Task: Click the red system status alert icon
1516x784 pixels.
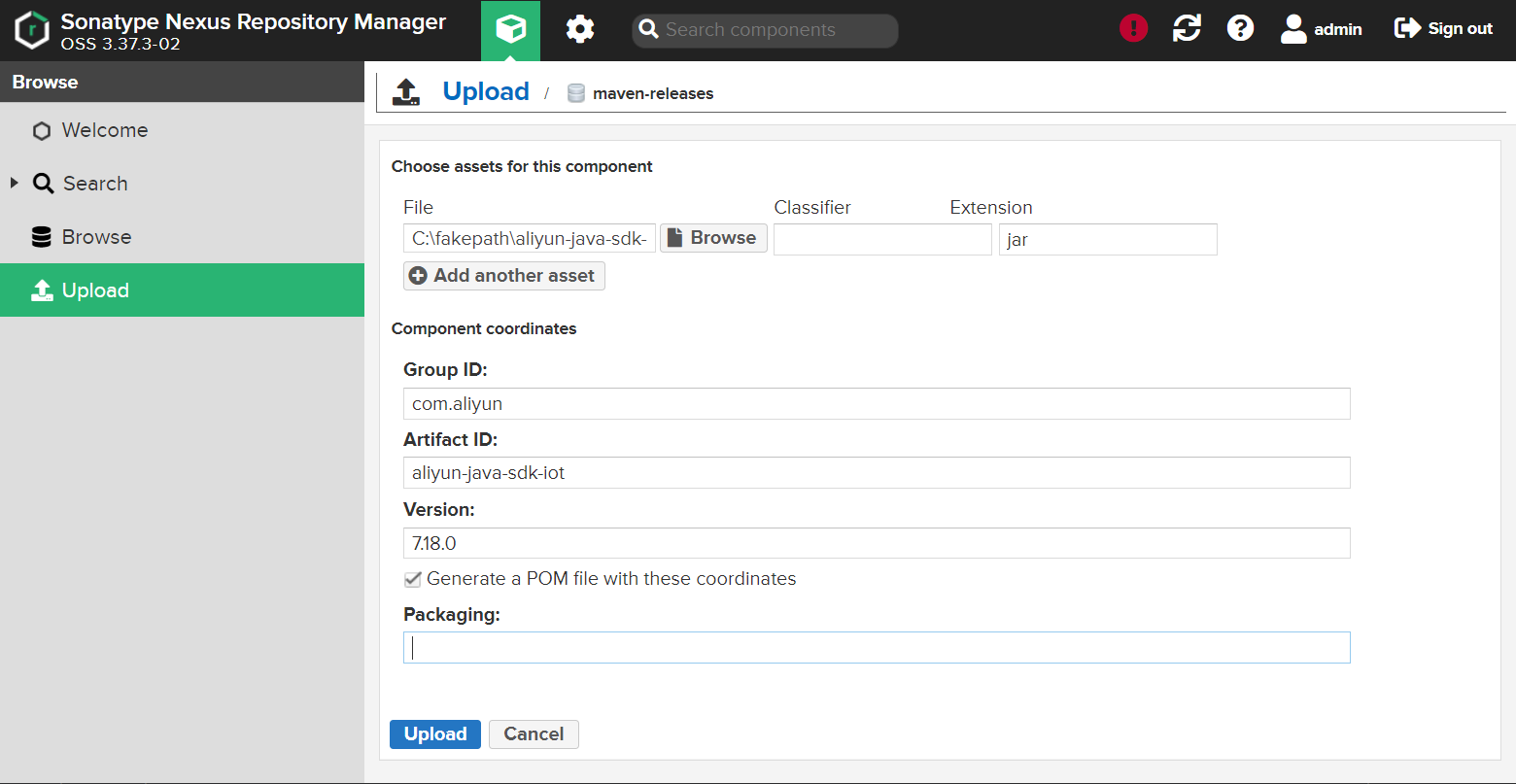Action: click(1133, 28)
